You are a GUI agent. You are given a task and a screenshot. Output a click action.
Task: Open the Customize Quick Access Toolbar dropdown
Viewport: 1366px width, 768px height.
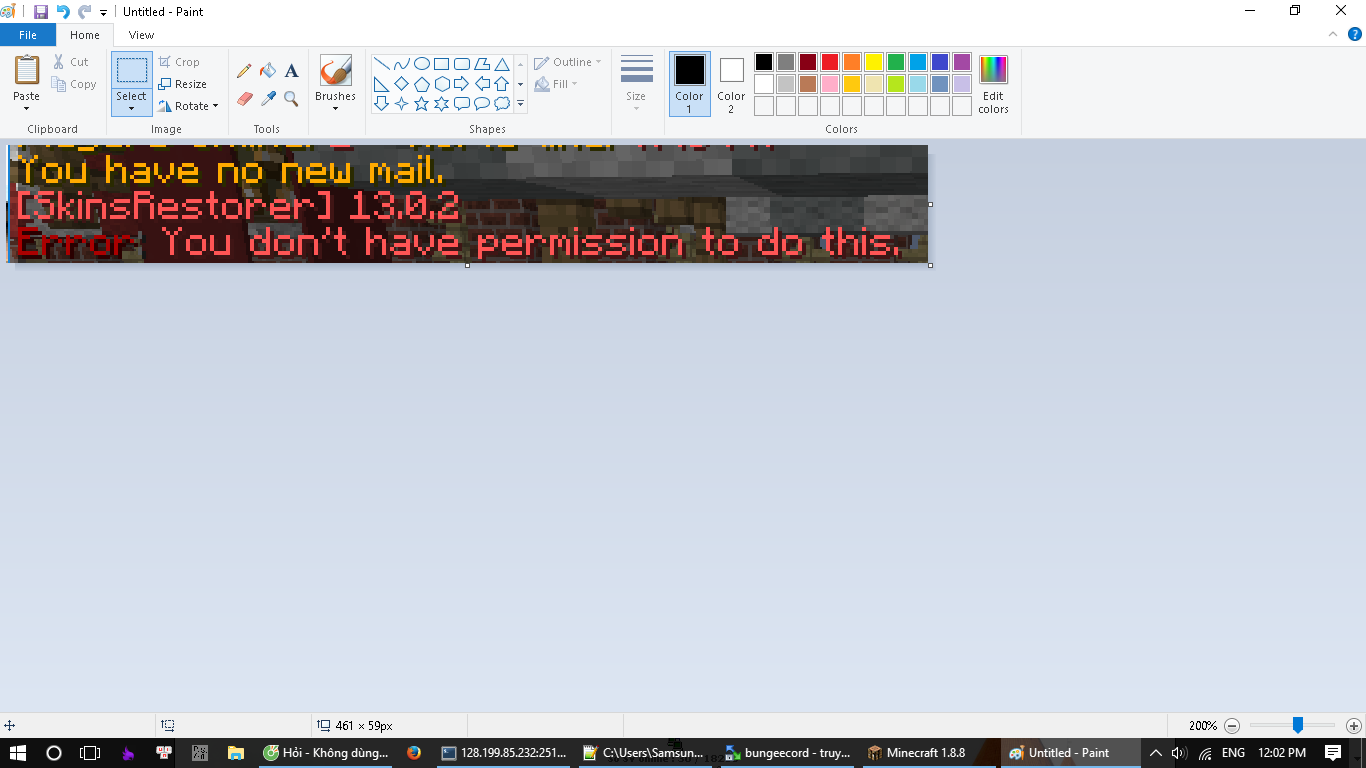click(103, 13)
